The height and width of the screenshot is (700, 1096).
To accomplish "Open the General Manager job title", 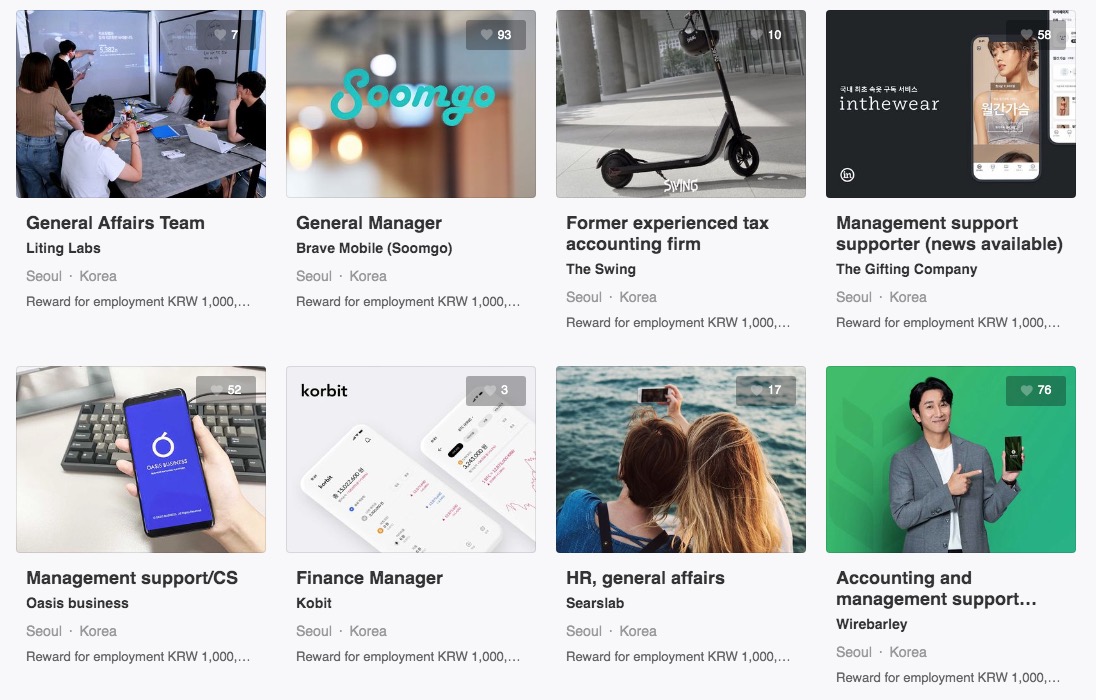I will [368, 223].
